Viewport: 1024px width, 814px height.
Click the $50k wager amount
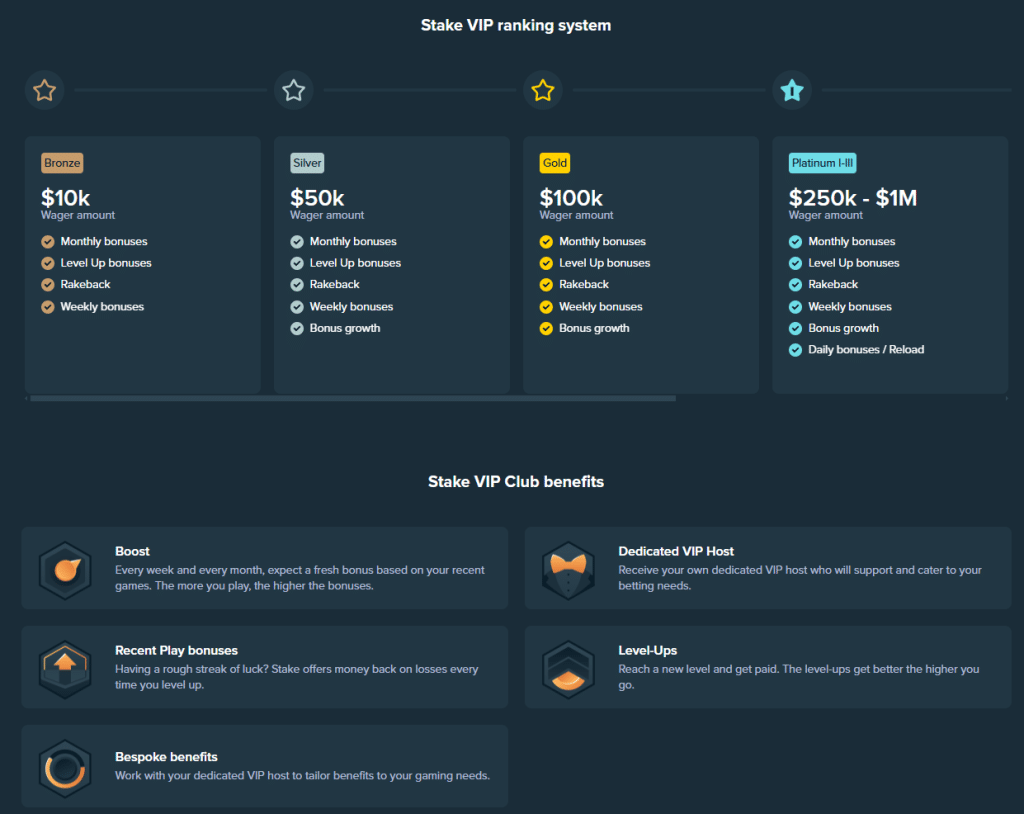317,197
